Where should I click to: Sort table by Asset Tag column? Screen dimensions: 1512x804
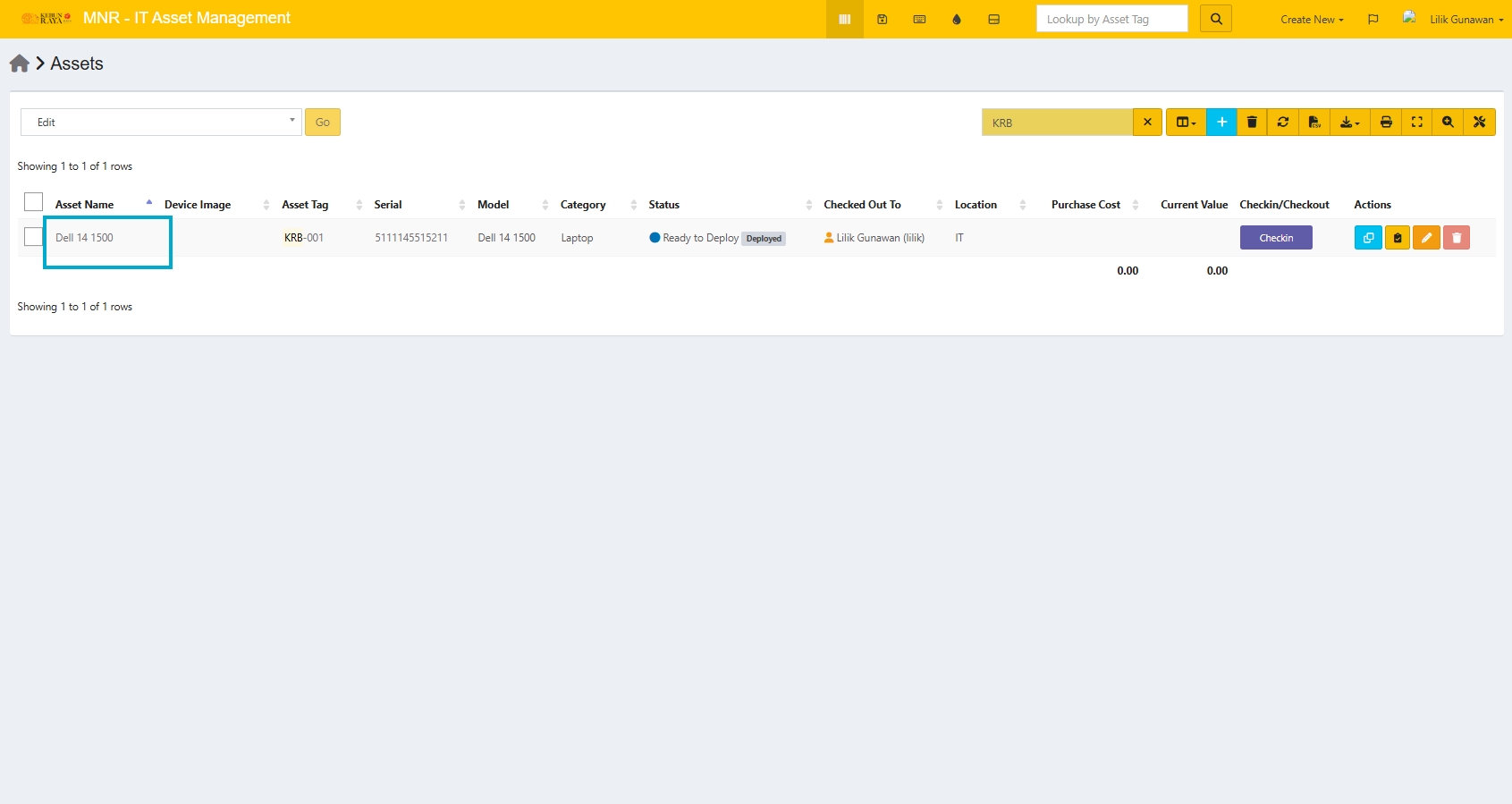305,205
